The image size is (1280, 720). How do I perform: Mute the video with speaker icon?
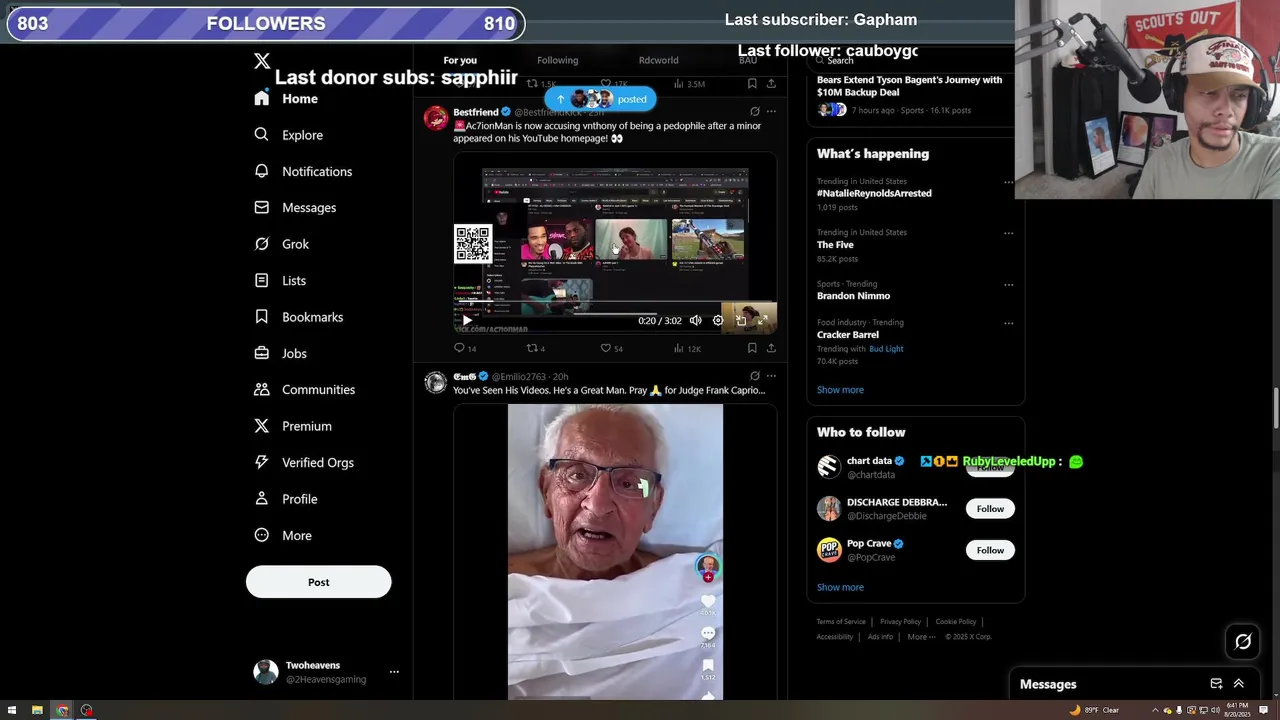pyautogui.click(x=696, y=321)
